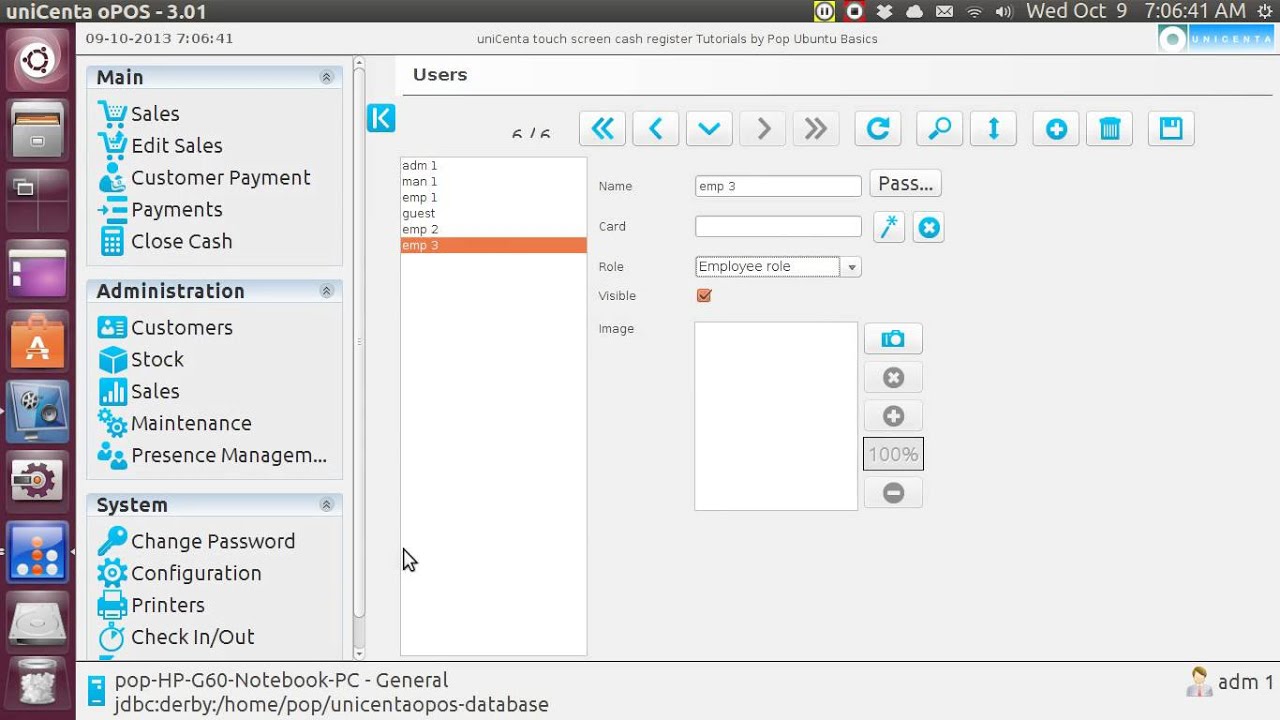Viewport: 1280px width, 720px height.
Task: Click the Card input field
Action: 778,227
